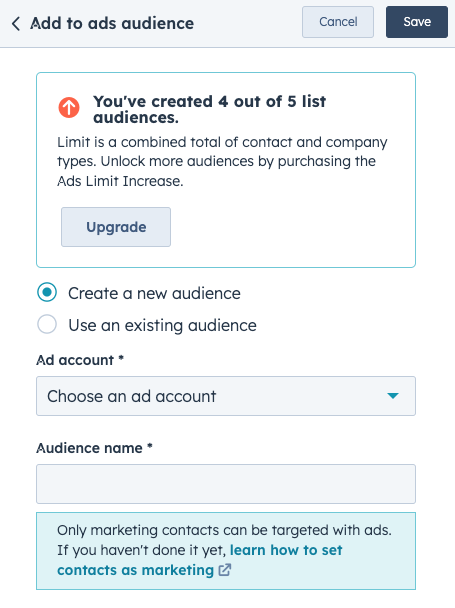Click the external link icon after marketing

[x=225, y=570]
